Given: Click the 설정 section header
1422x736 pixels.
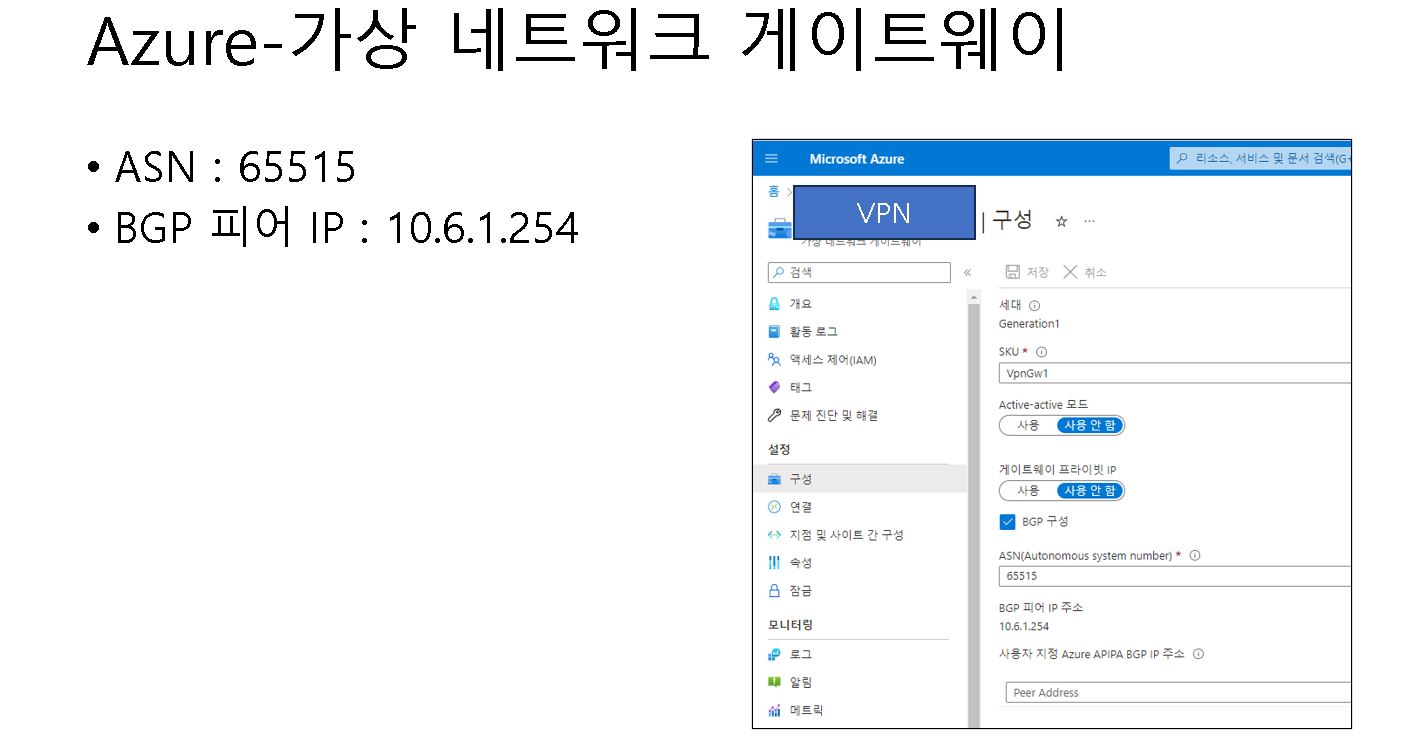Looking at the screenshot, I should coord(779,450).
